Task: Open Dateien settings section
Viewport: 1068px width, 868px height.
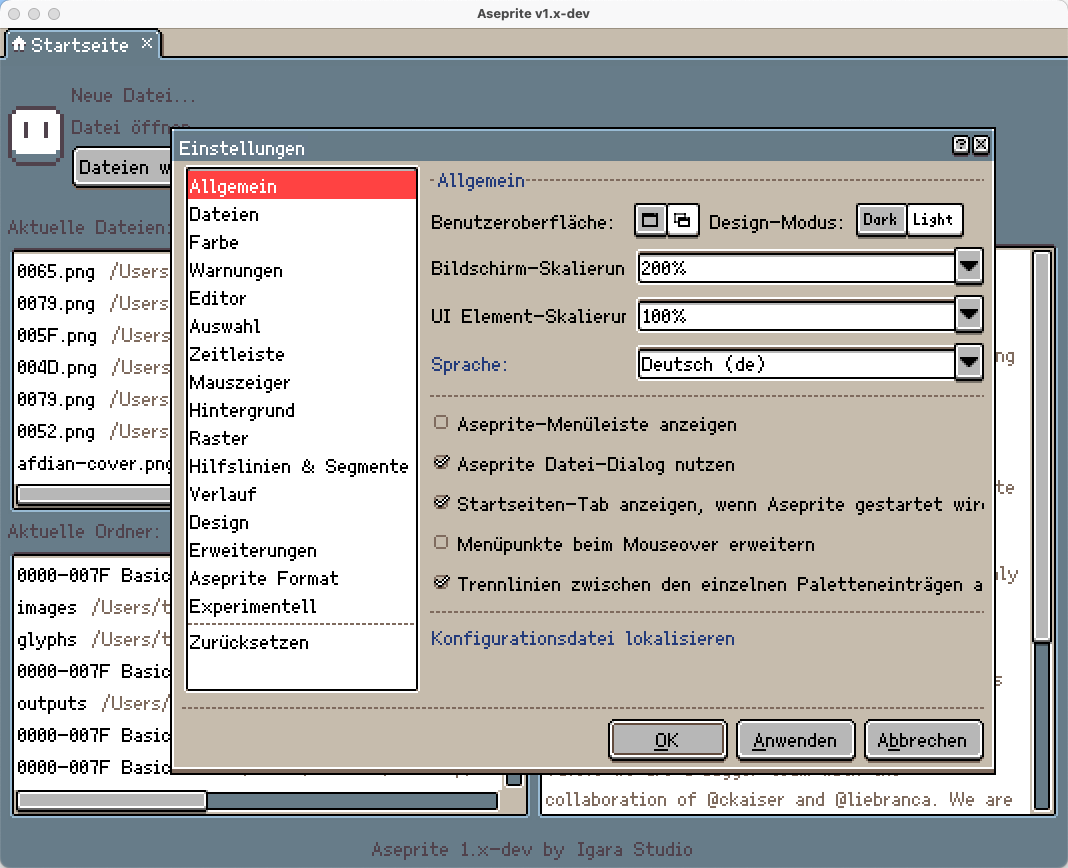Action: [302, 214]
